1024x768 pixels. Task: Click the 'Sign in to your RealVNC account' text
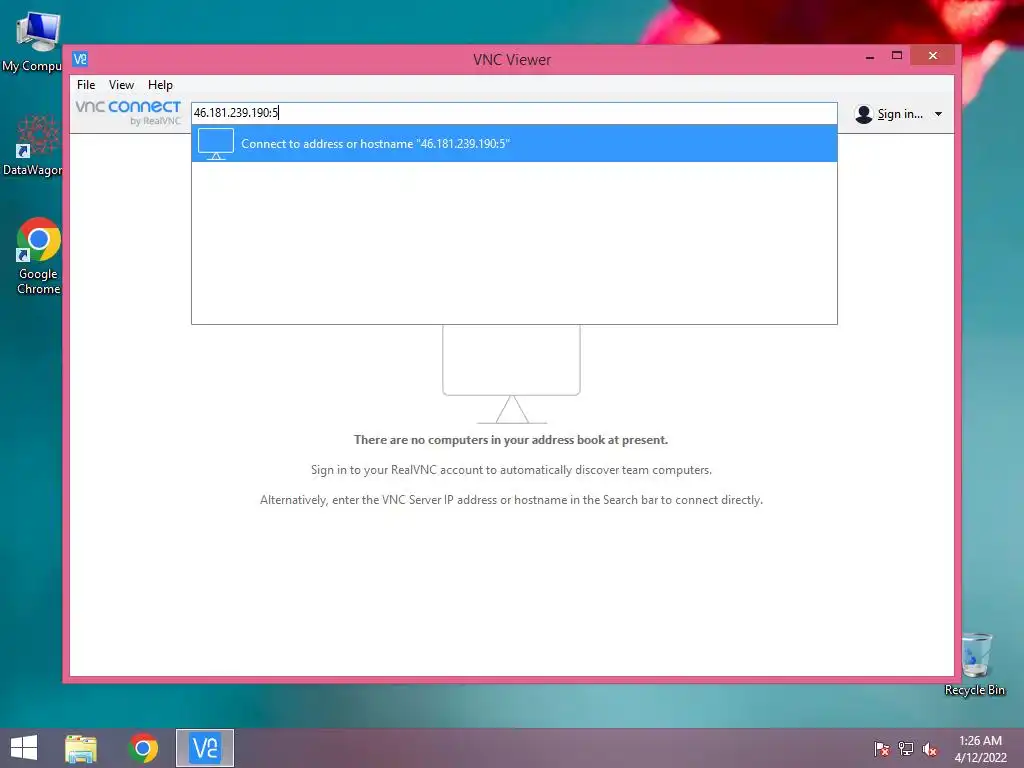(511, 470)
